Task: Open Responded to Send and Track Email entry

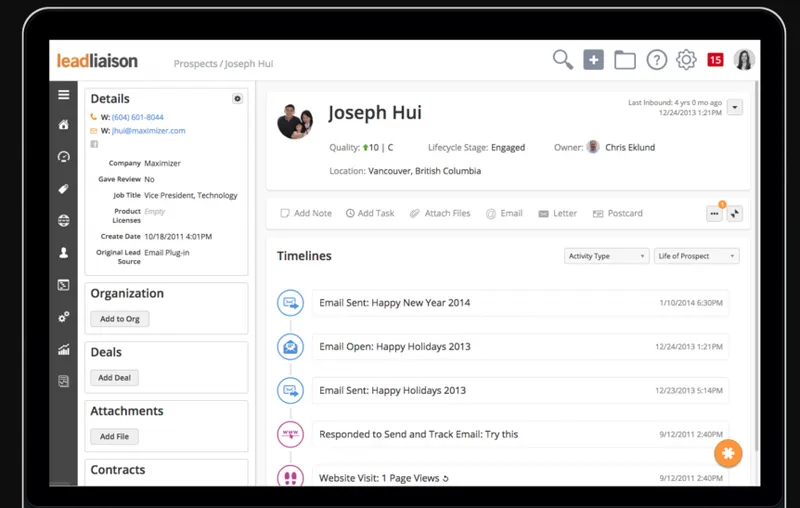Action: coord(520,435)
